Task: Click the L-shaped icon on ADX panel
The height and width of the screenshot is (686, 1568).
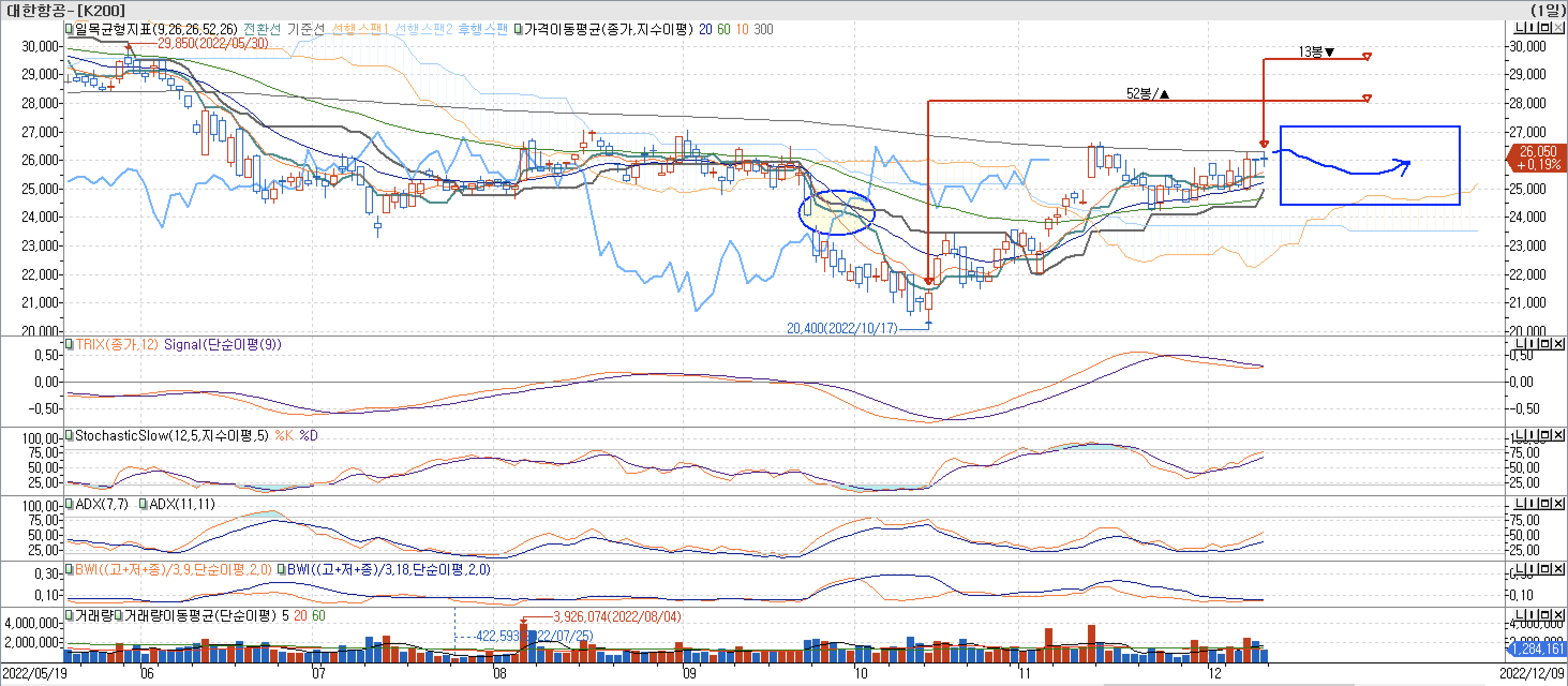Action: pyautogui.click(x=1520, y=503)
